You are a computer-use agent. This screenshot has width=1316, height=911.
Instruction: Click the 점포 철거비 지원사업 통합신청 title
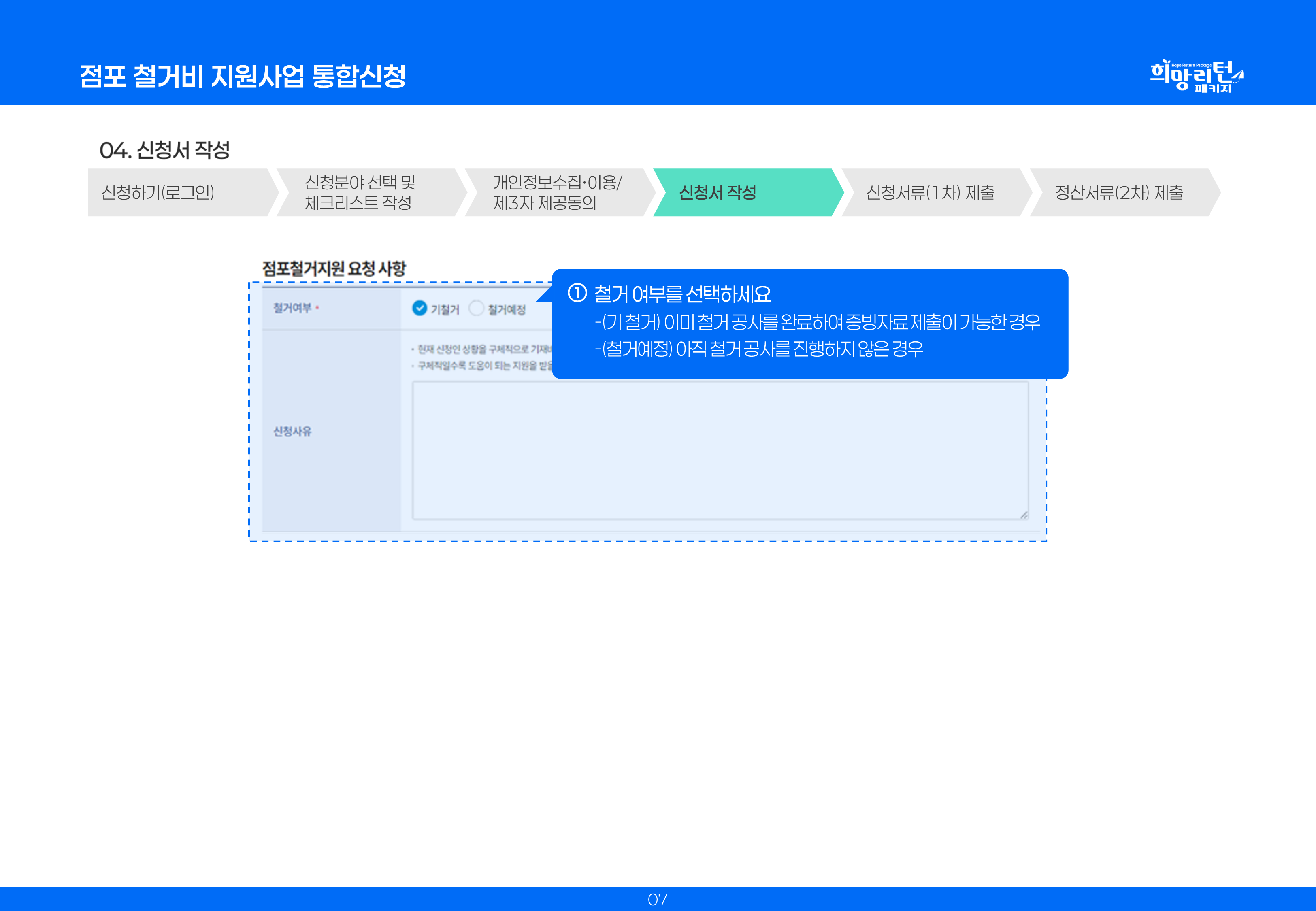click(x=243, y=76)
